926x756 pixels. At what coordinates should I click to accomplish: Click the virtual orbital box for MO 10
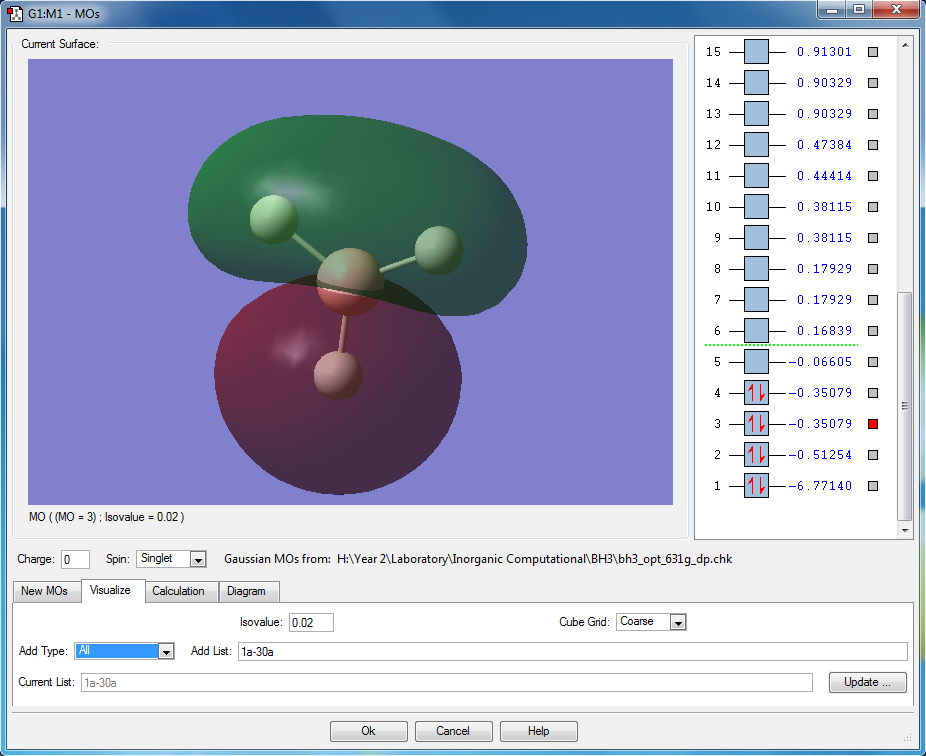click(756, 207)
